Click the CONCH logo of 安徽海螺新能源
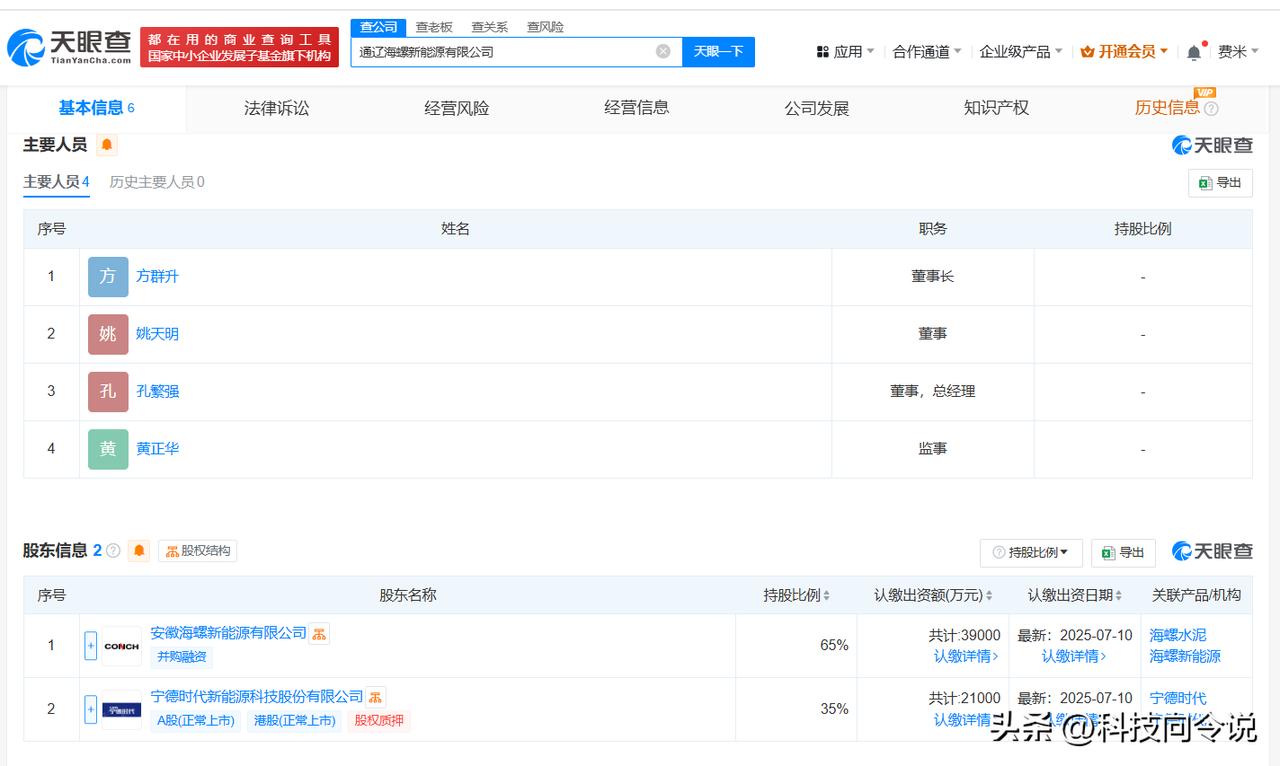This screenshot has width=1280, height=766. click(x=122, y=646)
